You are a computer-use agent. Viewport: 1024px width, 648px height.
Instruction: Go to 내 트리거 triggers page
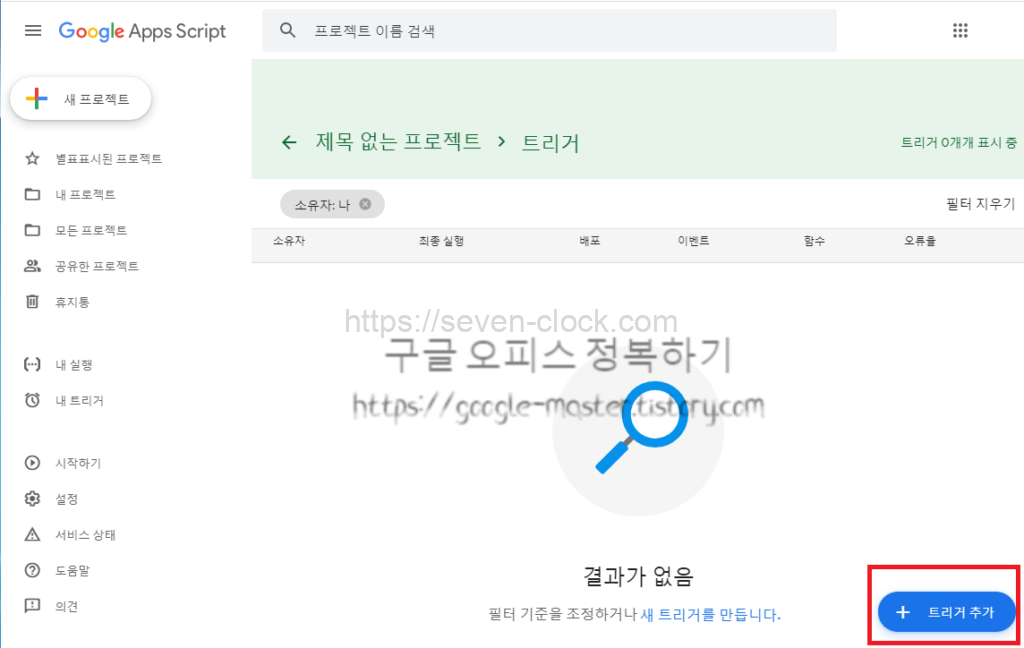pos(79,401)
